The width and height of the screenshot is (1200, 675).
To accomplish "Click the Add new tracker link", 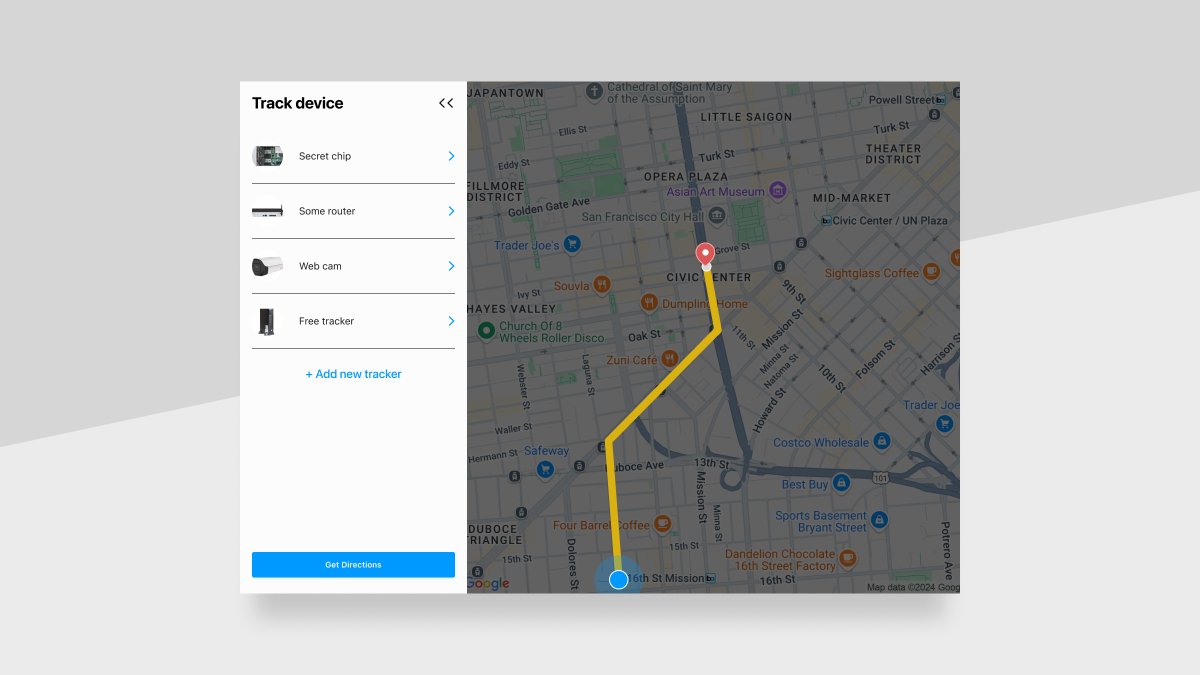I will click(353, 374).
